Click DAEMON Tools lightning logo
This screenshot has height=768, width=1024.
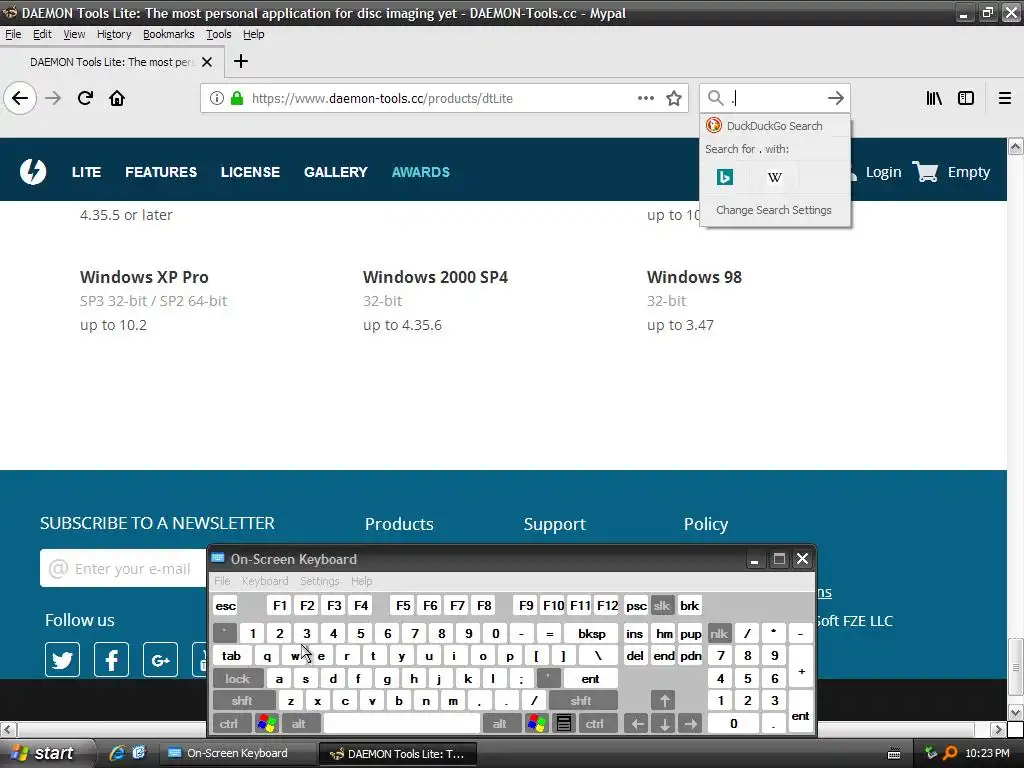(x=33, y=172)
